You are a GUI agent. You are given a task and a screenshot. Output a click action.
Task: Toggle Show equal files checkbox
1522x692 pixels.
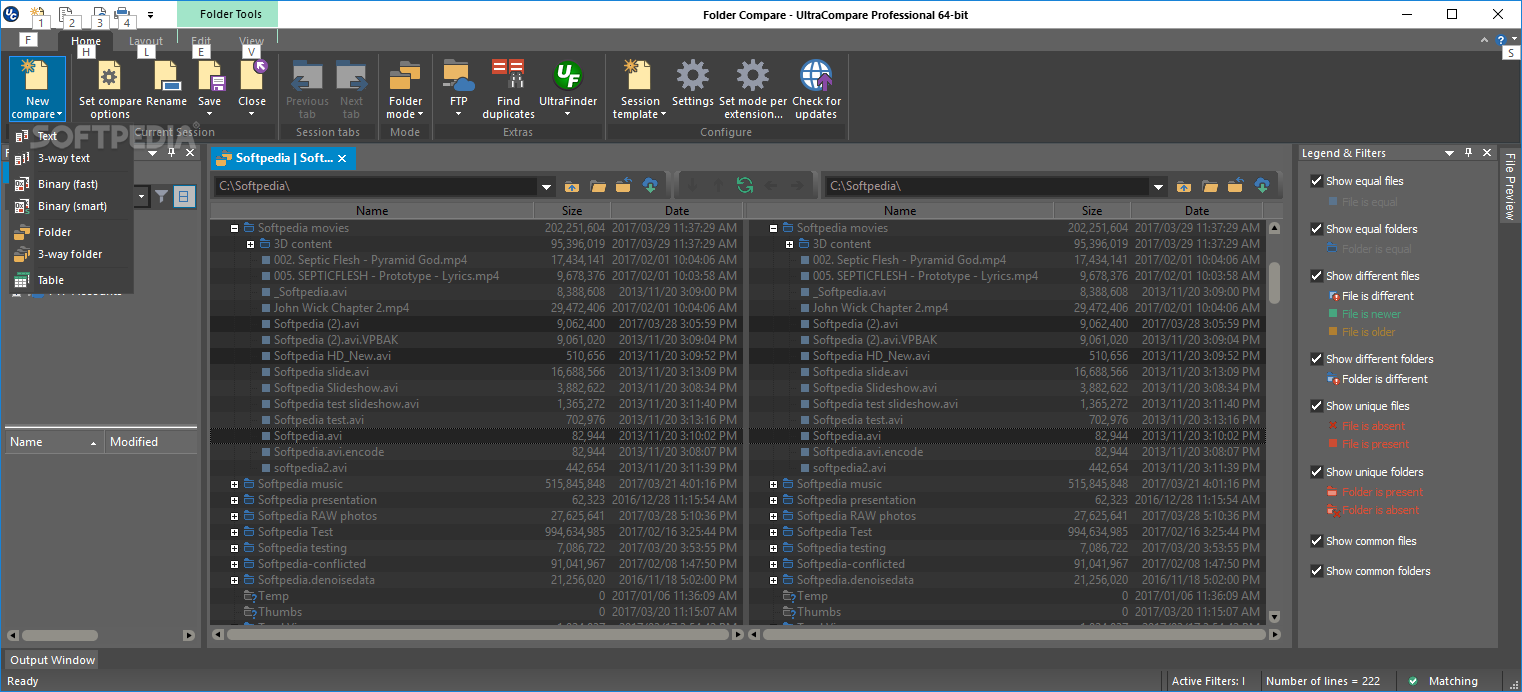point(1317,181)
